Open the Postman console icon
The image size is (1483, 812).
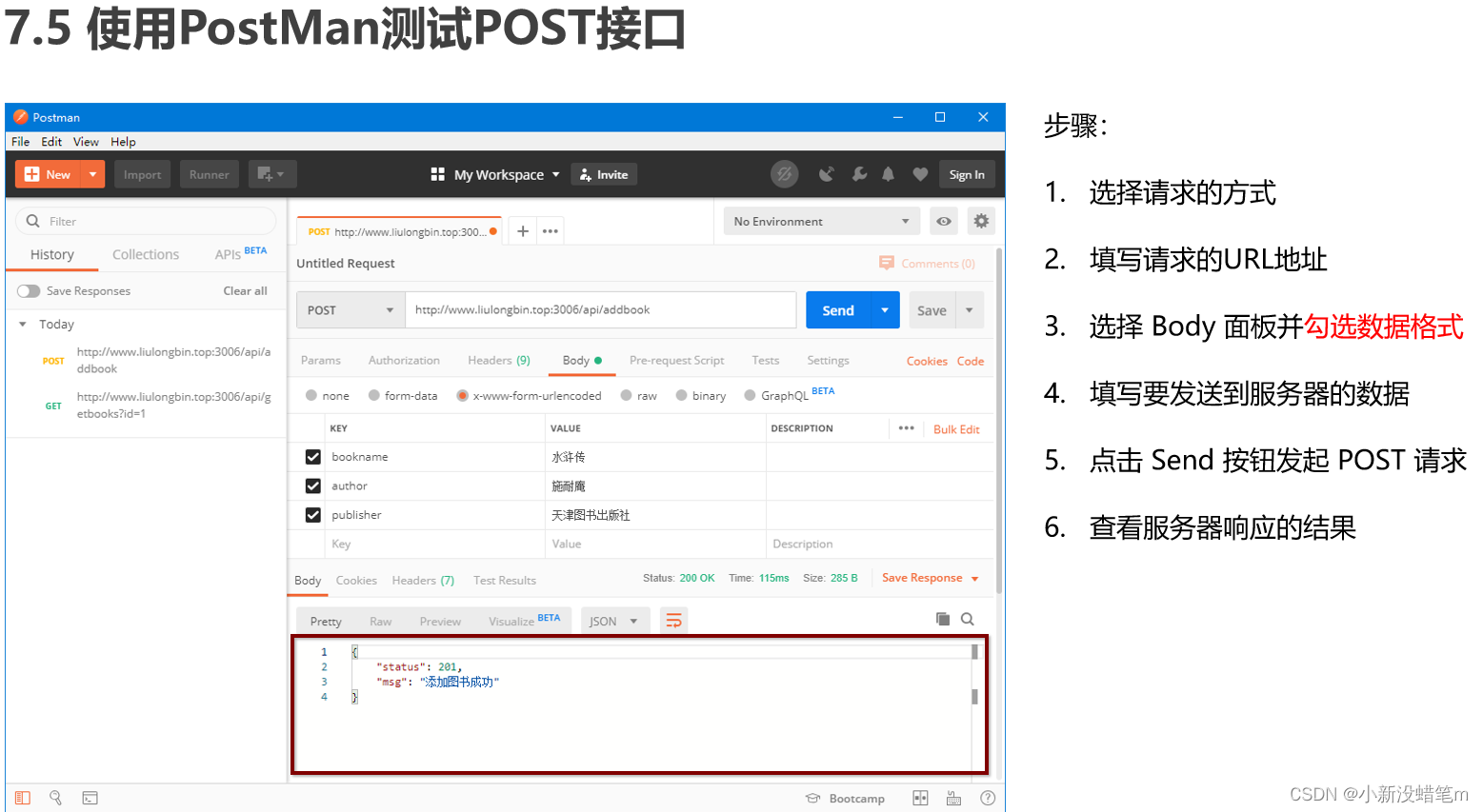click(x=90, y=798)
